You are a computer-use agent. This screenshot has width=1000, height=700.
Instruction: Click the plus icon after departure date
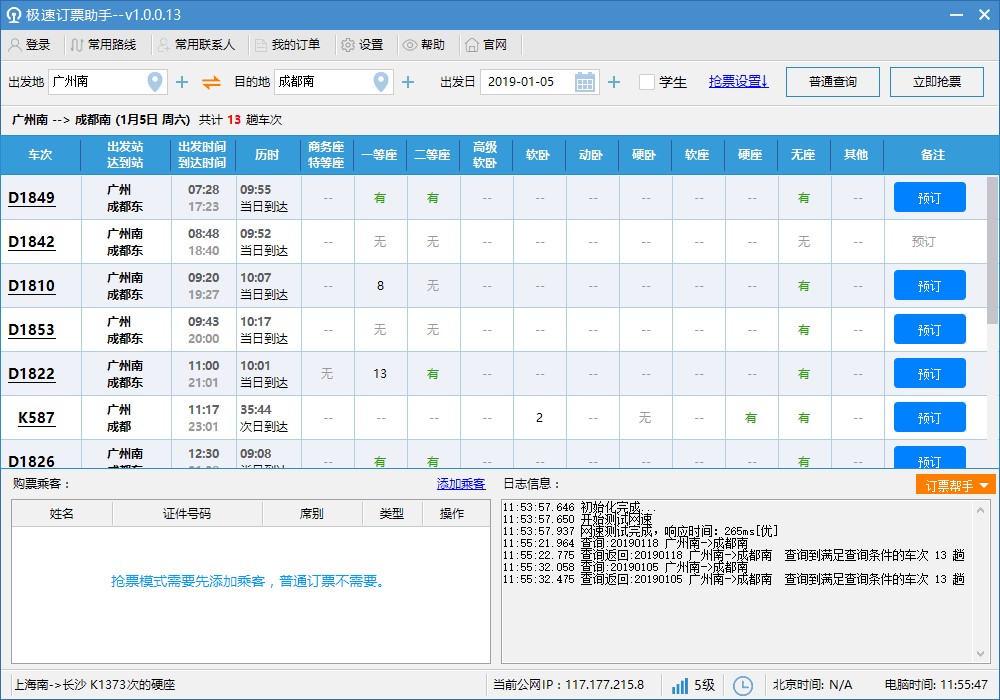[614, 82]
